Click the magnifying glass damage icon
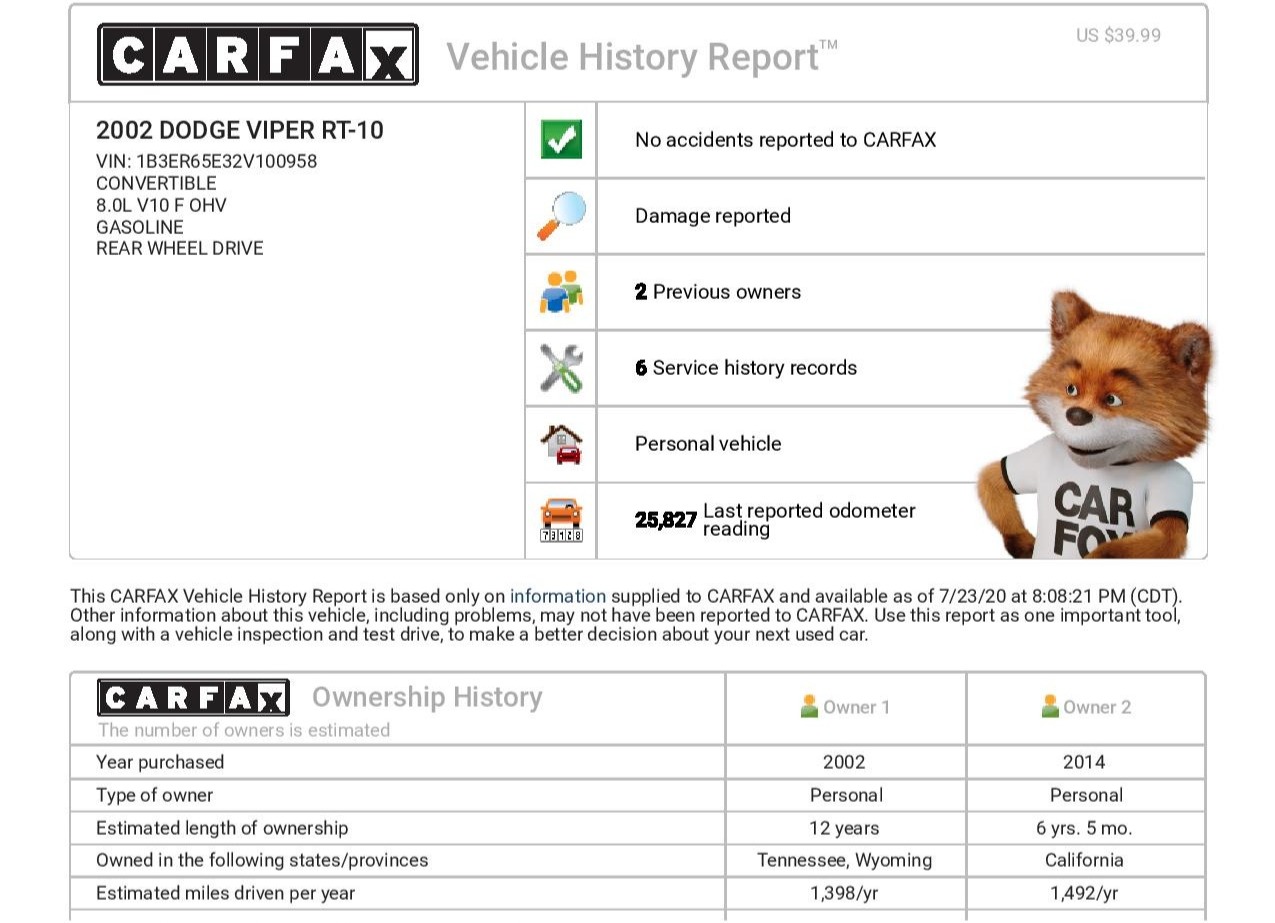The image size is (1275, 923). (x=561, y=216)
